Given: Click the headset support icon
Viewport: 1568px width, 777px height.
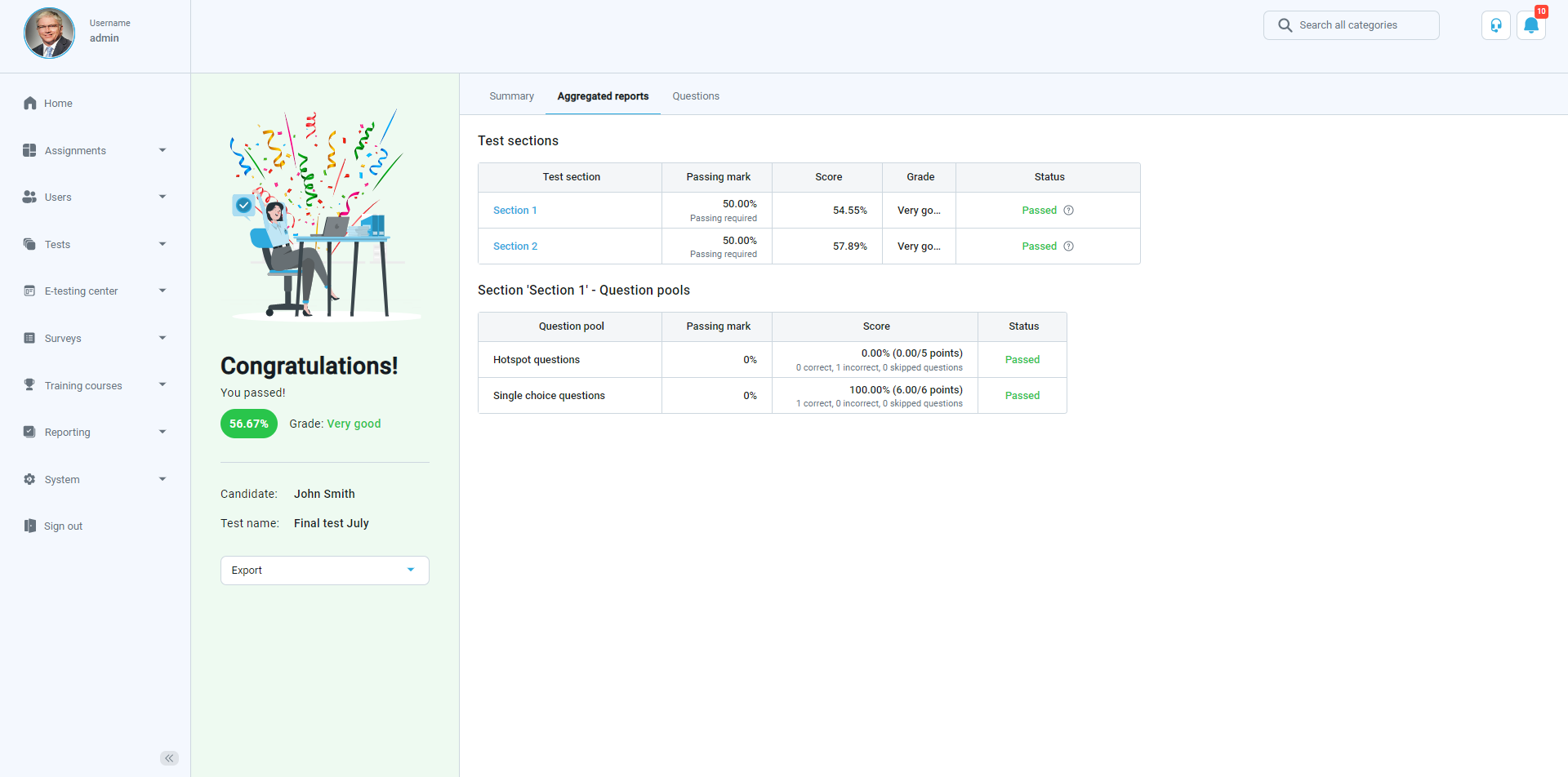Looking at the screenshot, I should (1495, 25).
